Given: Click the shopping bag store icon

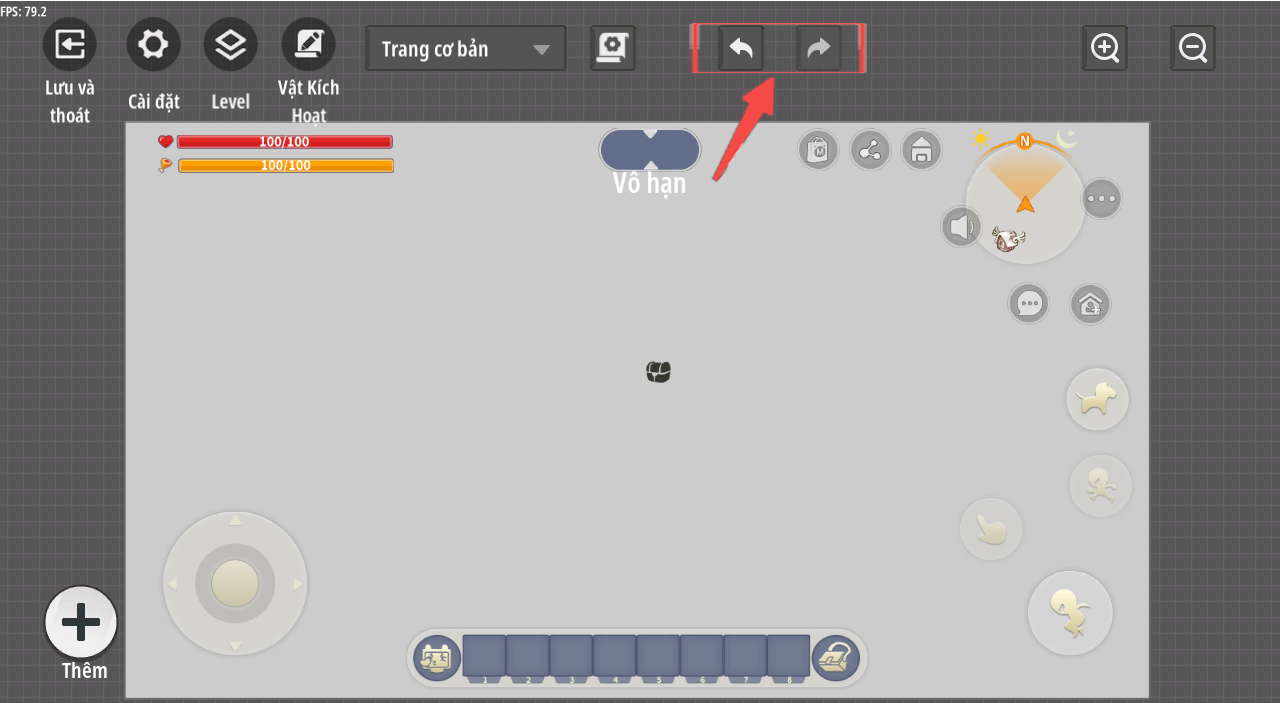Looking at the screenshot, I should 818,151.
